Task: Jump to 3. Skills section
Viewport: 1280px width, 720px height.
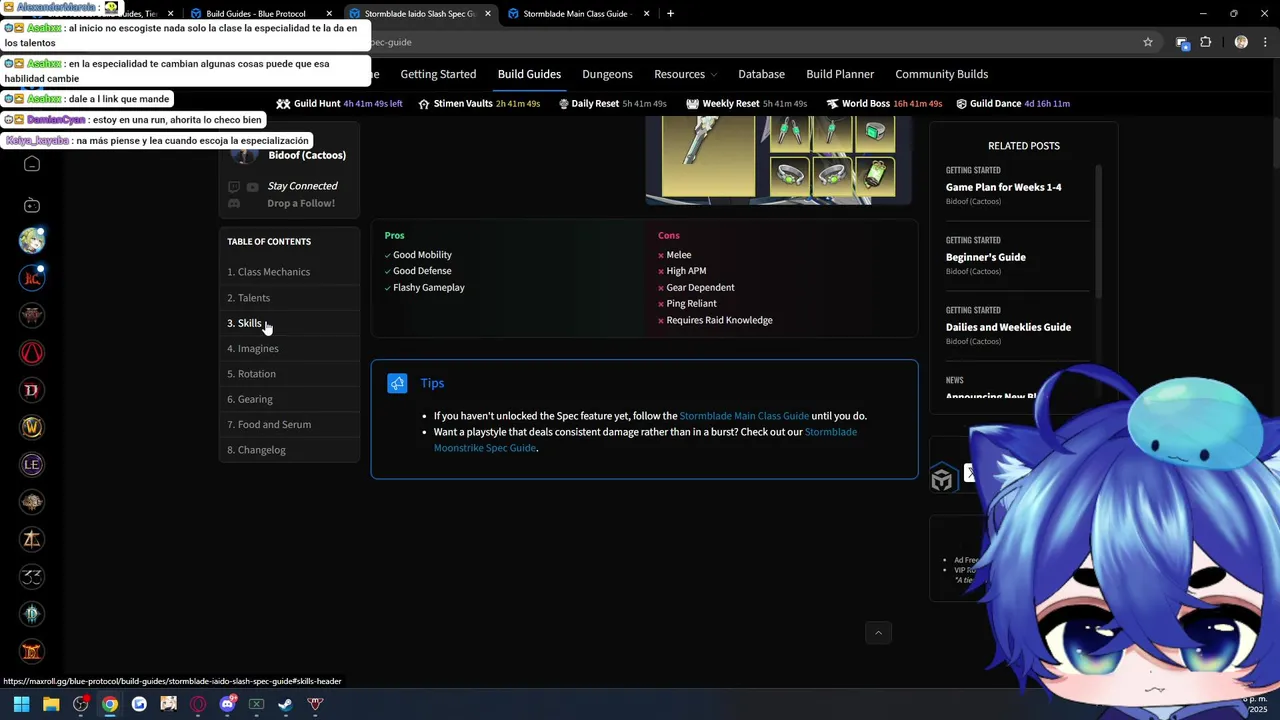Action: point(244,323)
